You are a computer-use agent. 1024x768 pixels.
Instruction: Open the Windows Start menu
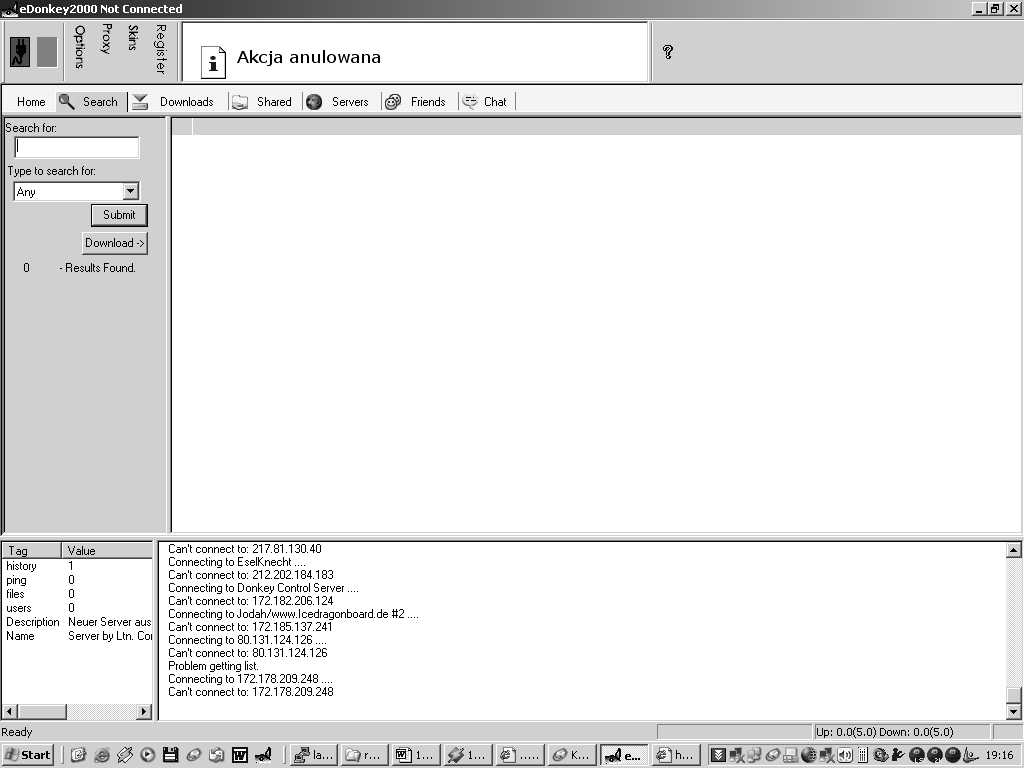coord(27,755)
